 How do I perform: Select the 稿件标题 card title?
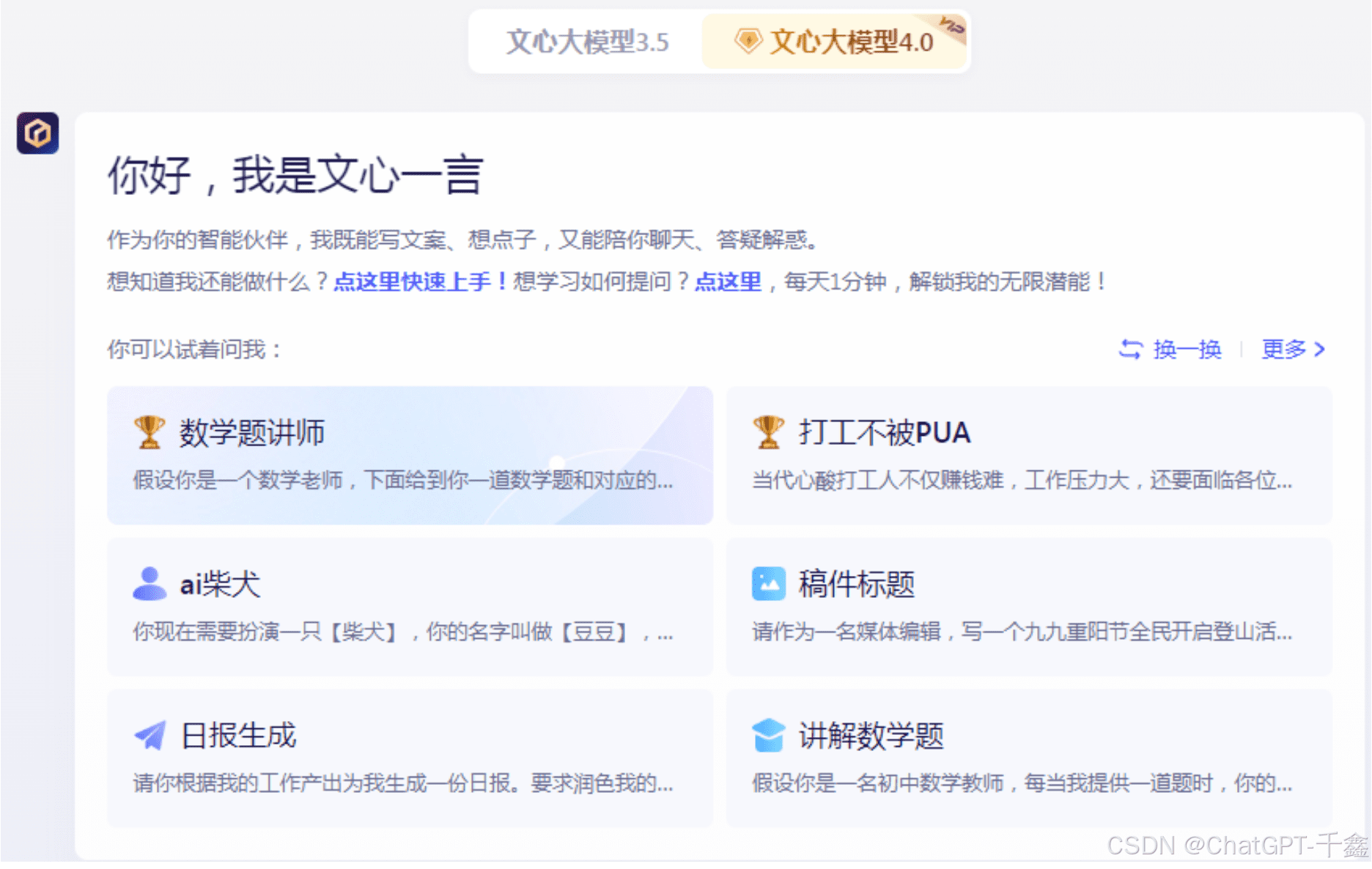click(x=857, y=585)
